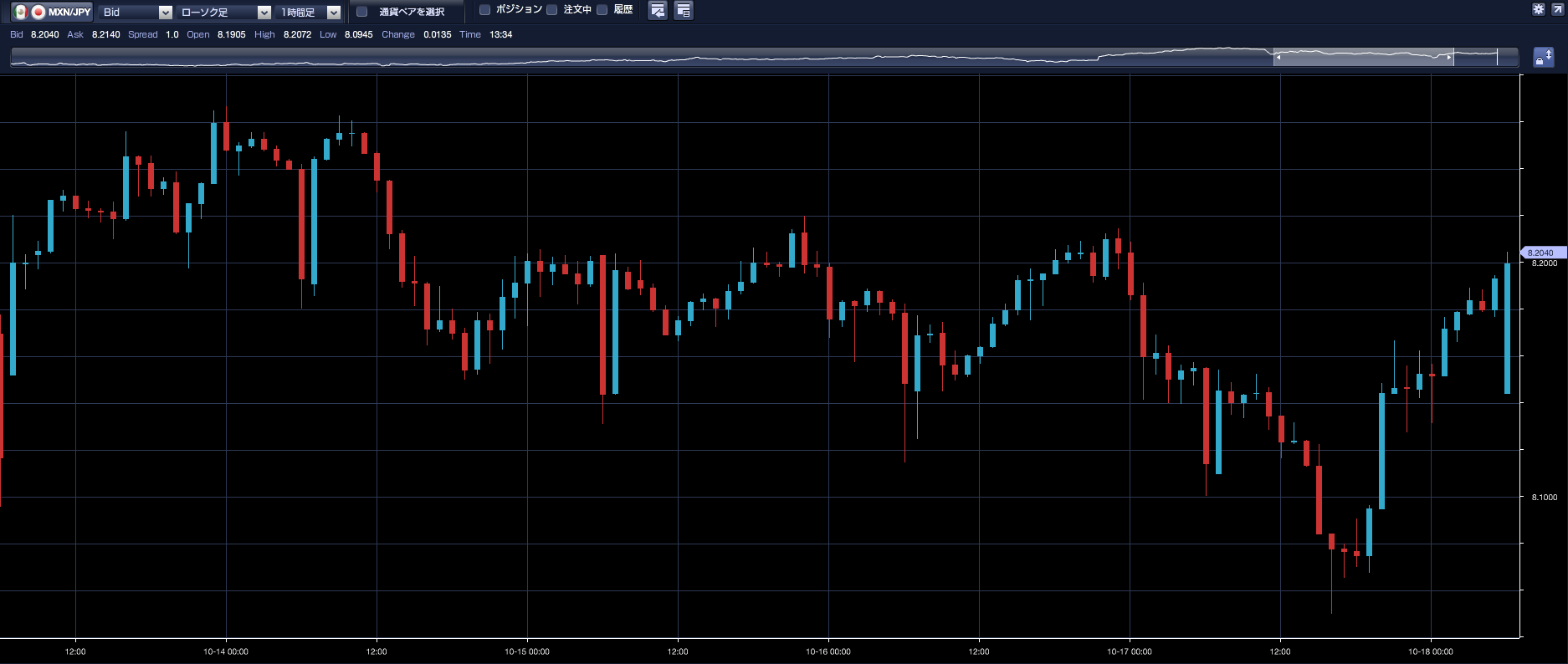The image size is (1568, 664).
Task: Toggle the ポジション checkbox
Action: click(x=484, y=10)
